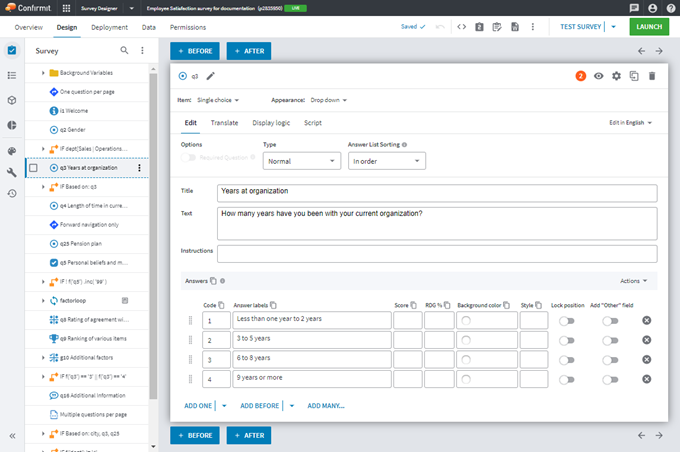Toggle Lock position for '3 to 5 years' row

[566, 341]
